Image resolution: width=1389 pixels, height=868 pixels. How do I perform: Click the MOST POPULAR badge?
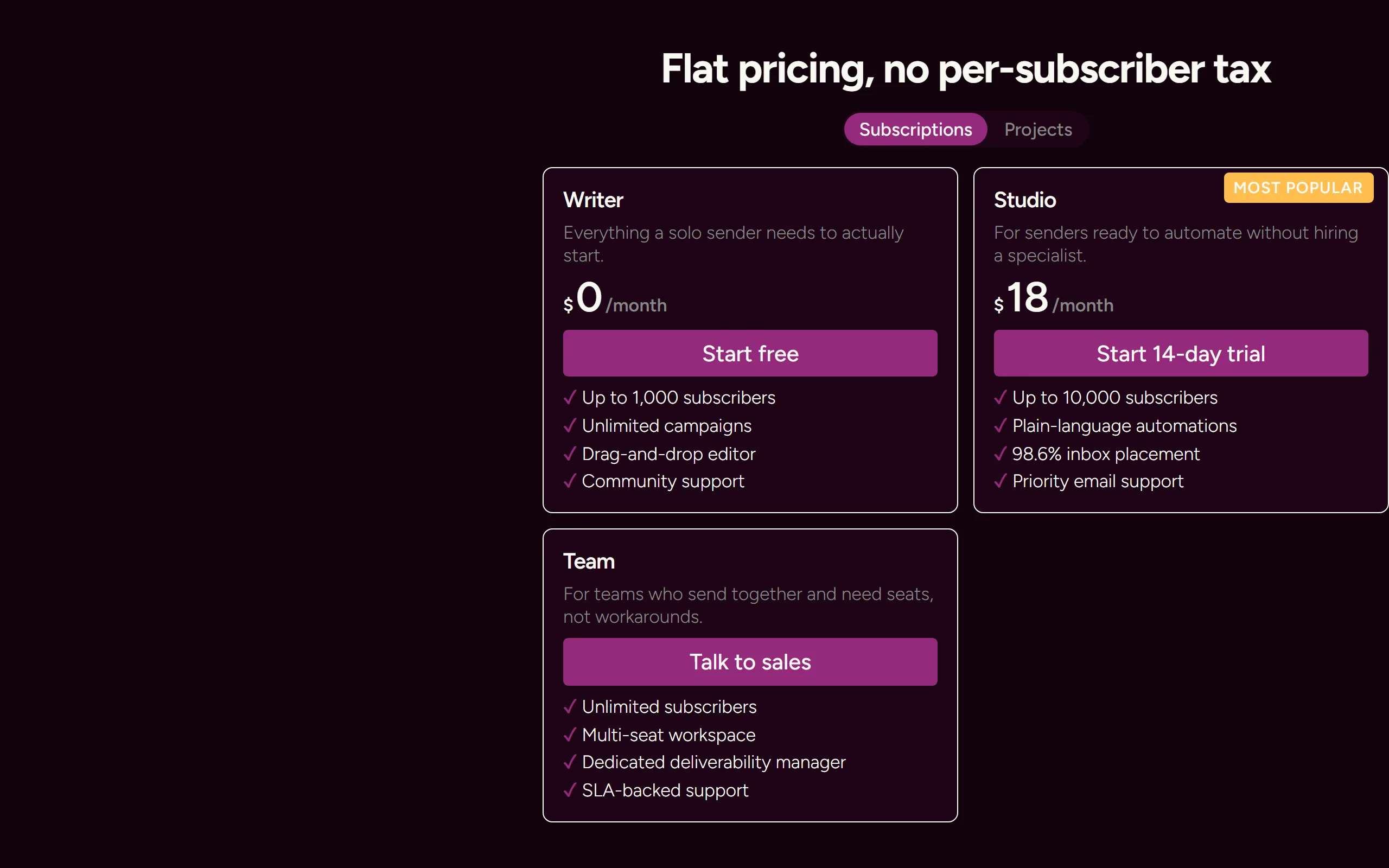[x=1298, y=188]
